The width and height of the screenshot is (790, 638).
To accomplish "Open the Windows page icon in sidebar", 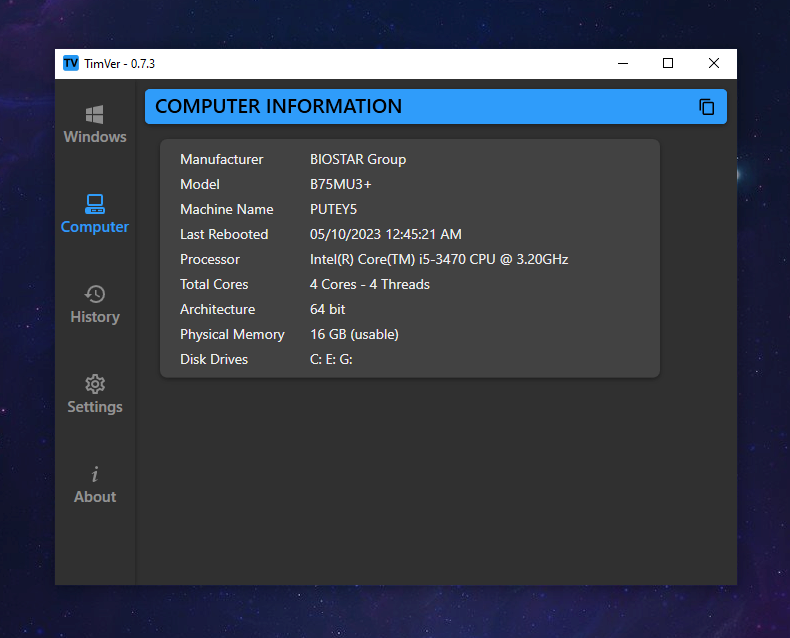I will [x=95, y=114].
